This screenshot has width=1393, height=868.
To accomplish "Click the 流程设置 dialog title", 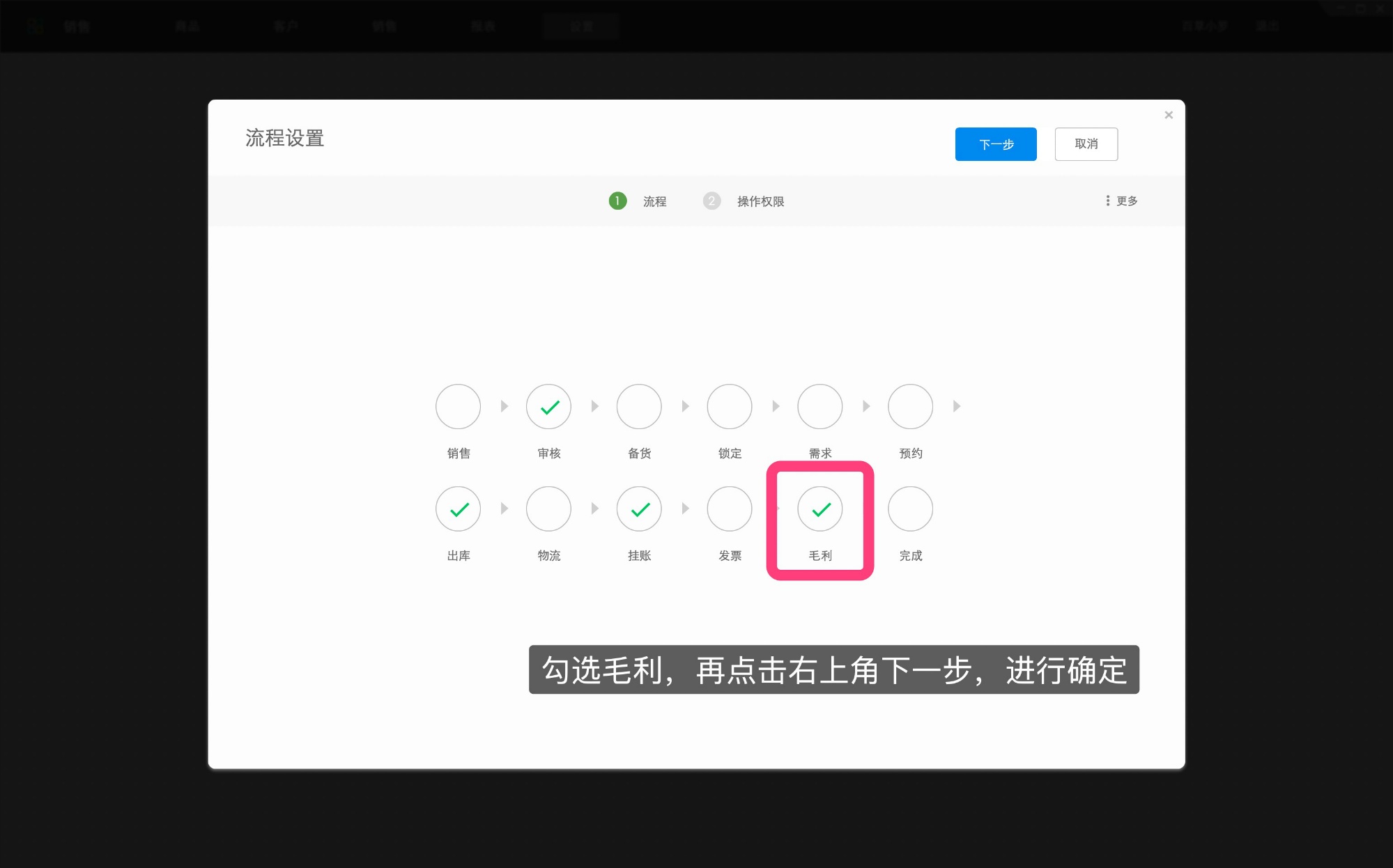I will 285,138.
